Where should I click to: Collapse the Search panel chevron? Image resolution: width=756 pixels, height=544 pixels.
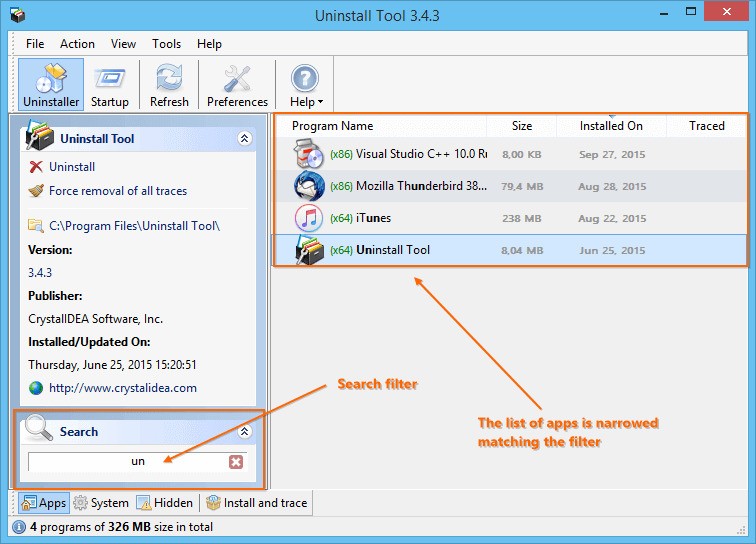244,431
